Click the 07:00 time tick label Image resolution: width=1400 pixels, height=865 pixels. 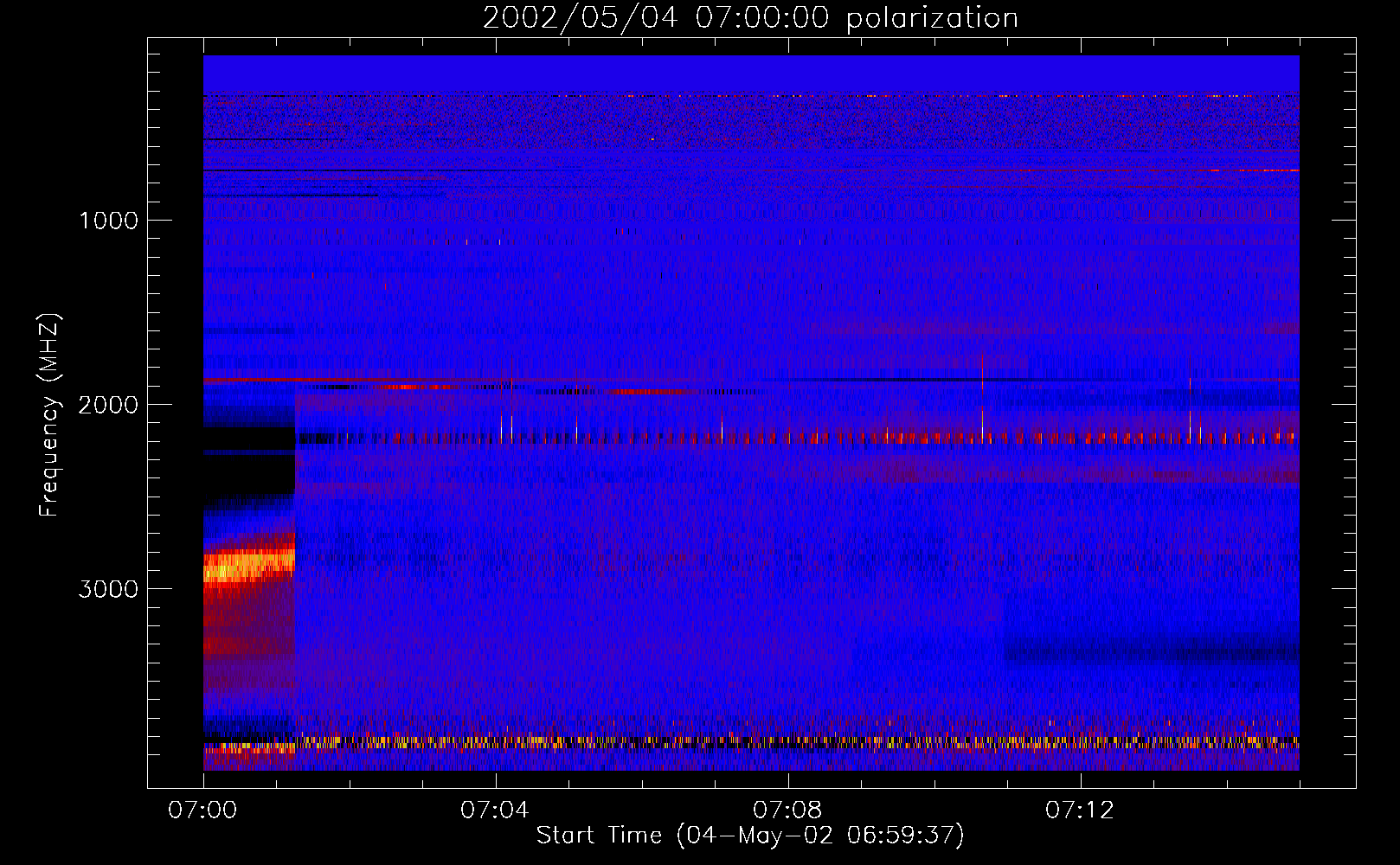point(202,811)
